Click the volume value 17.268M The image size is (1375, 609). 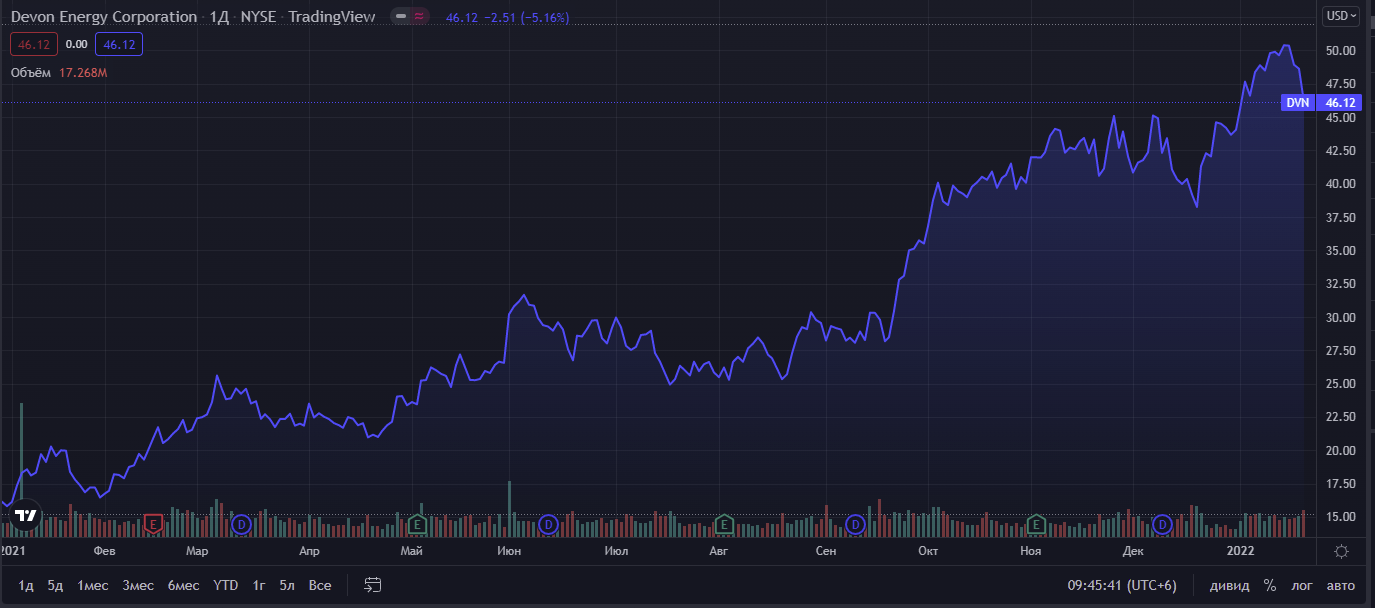pyautogui.click(x=83, y=73)
